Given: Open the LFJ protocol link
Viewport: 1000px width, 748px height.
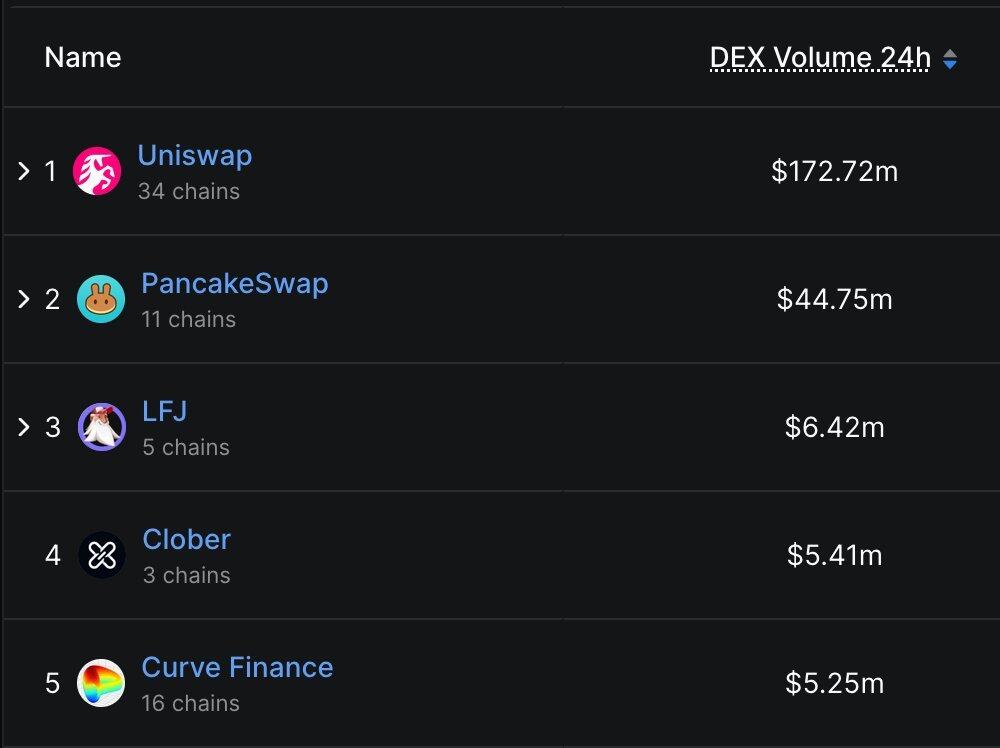Looking at the screenshot, I should 164,412.
